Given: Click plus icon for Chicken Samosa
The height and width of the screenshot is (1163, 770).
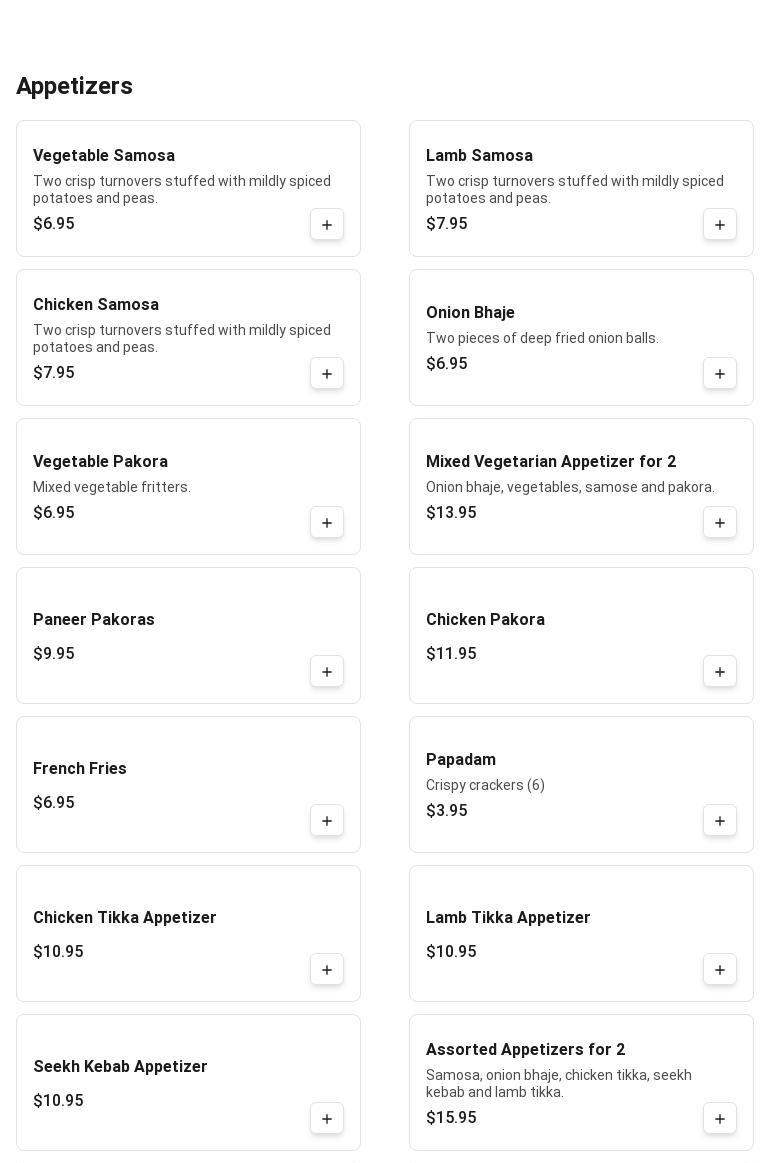Looking at the screenshot, I should [327, 374].
